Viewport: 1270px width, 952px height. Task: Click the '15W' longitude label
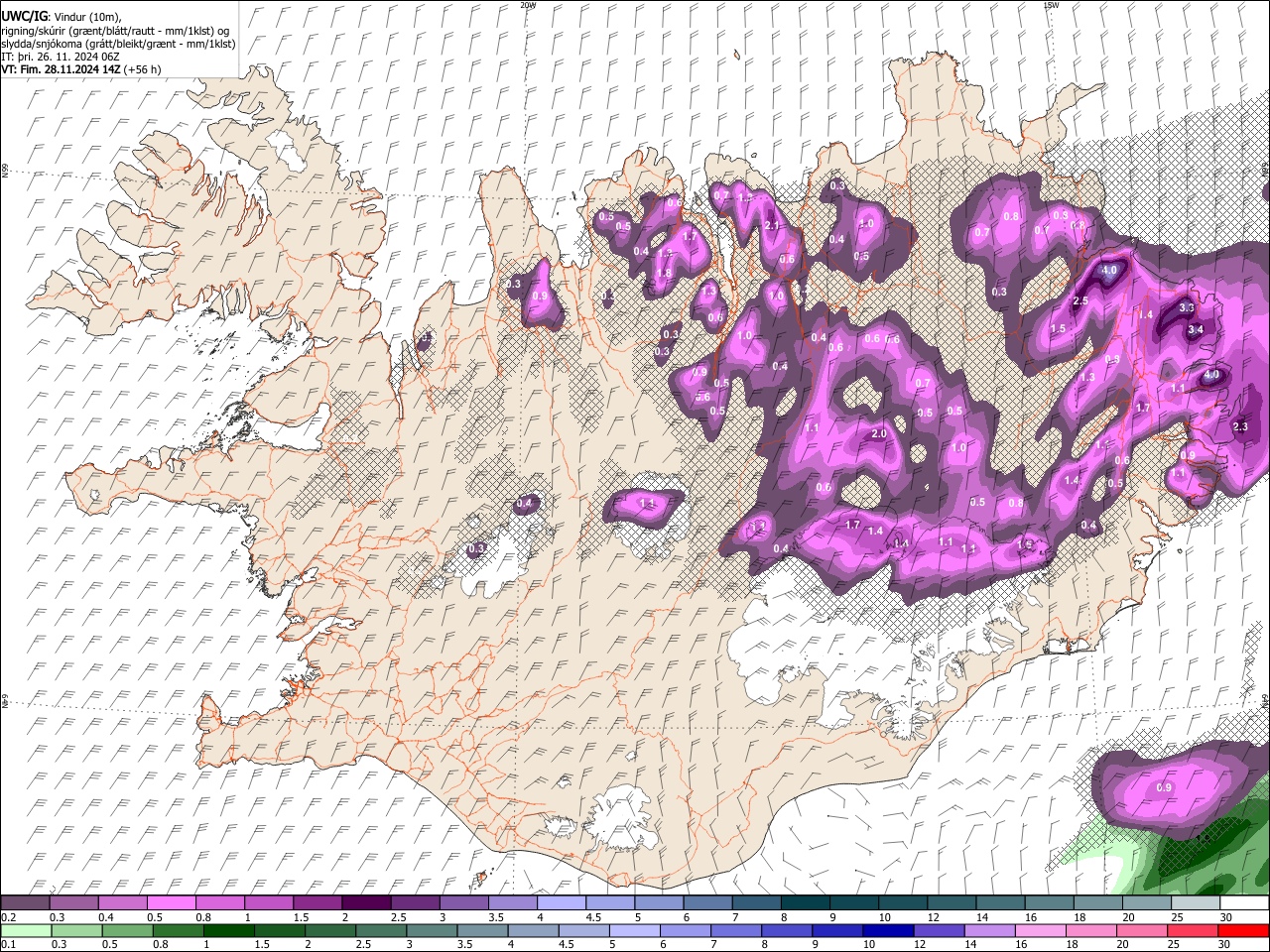(1051, 5)
